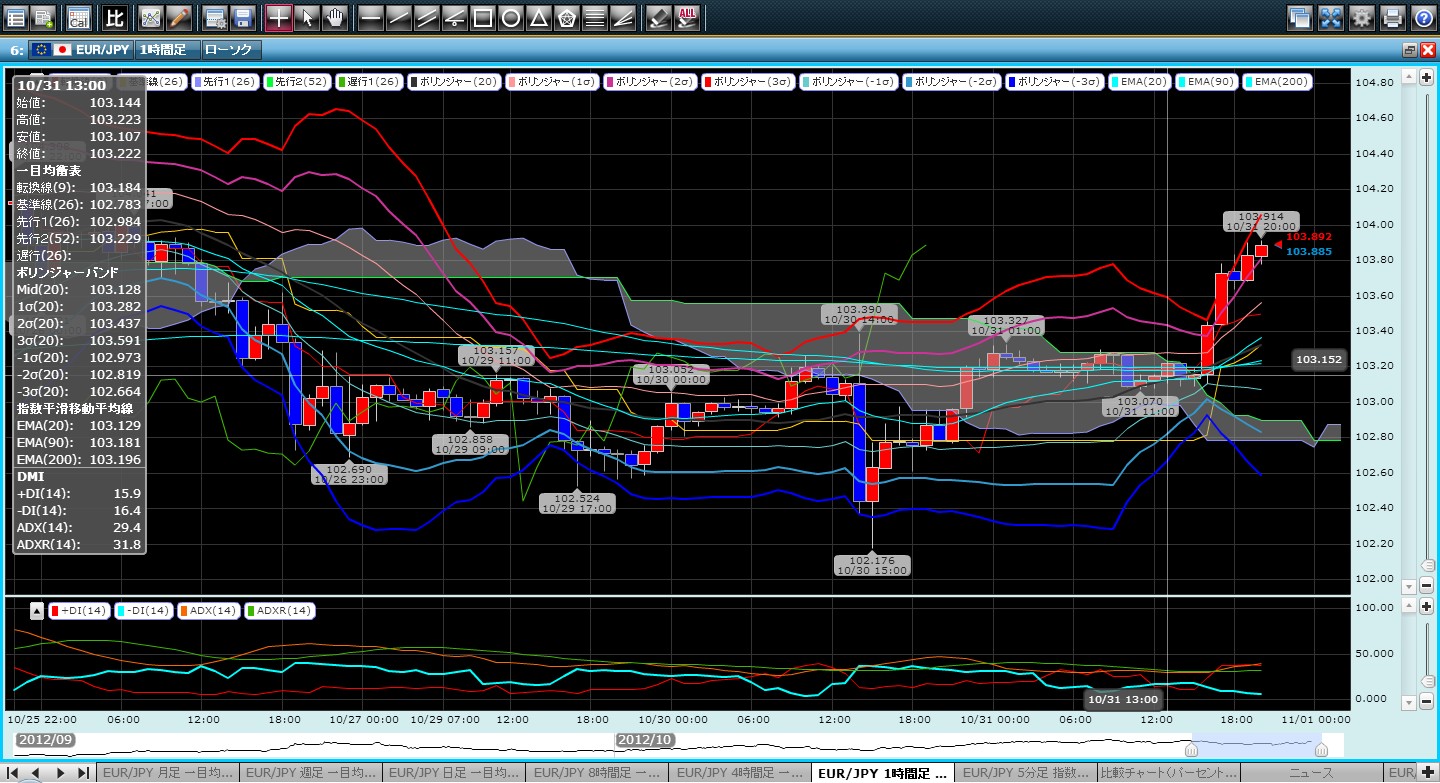Click right handle of timeline range slider
1440x783 pixels.
click(x=1321, y=749)
